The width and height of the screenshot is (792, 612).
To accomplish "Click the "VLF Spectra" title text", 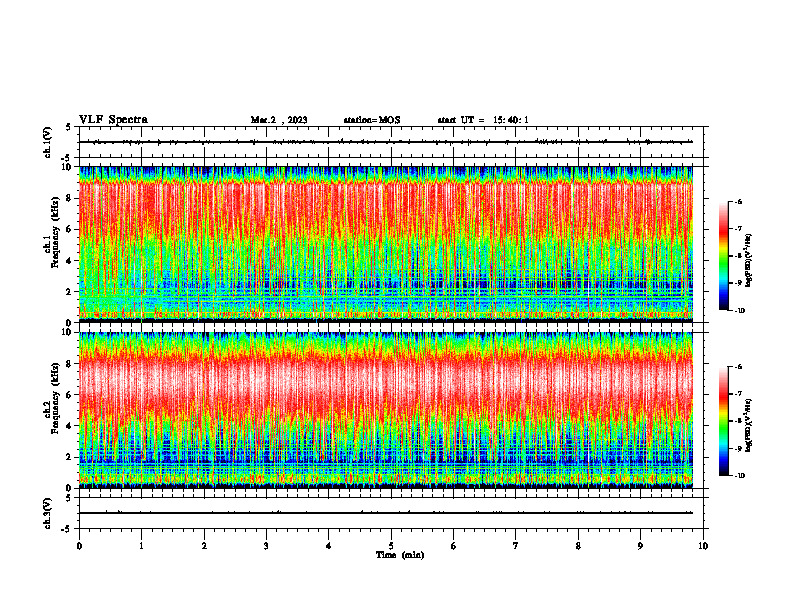I will (113, 120).
